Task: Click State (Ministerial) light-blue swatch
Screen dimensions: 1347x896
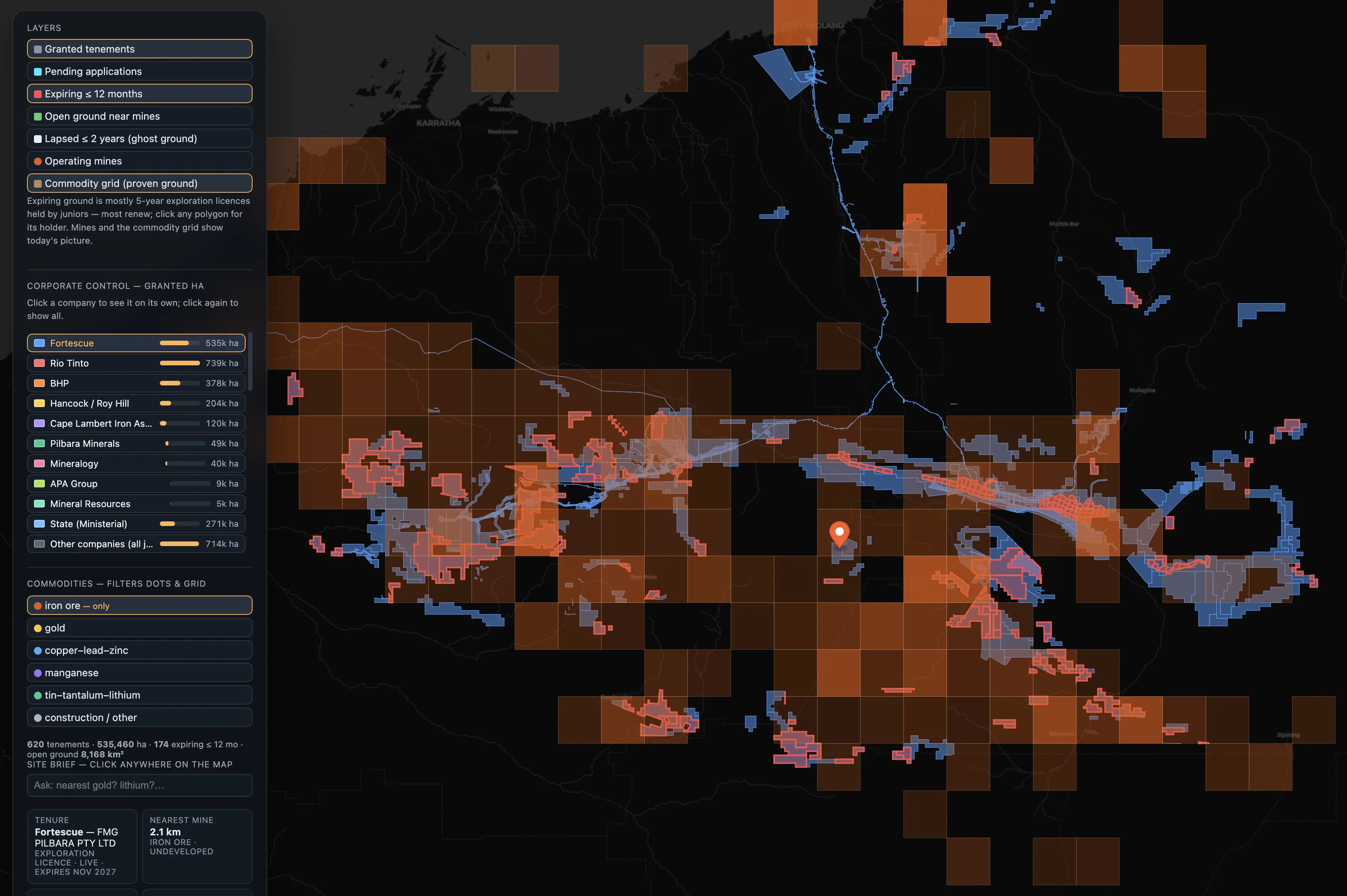Action: point(39,523)
